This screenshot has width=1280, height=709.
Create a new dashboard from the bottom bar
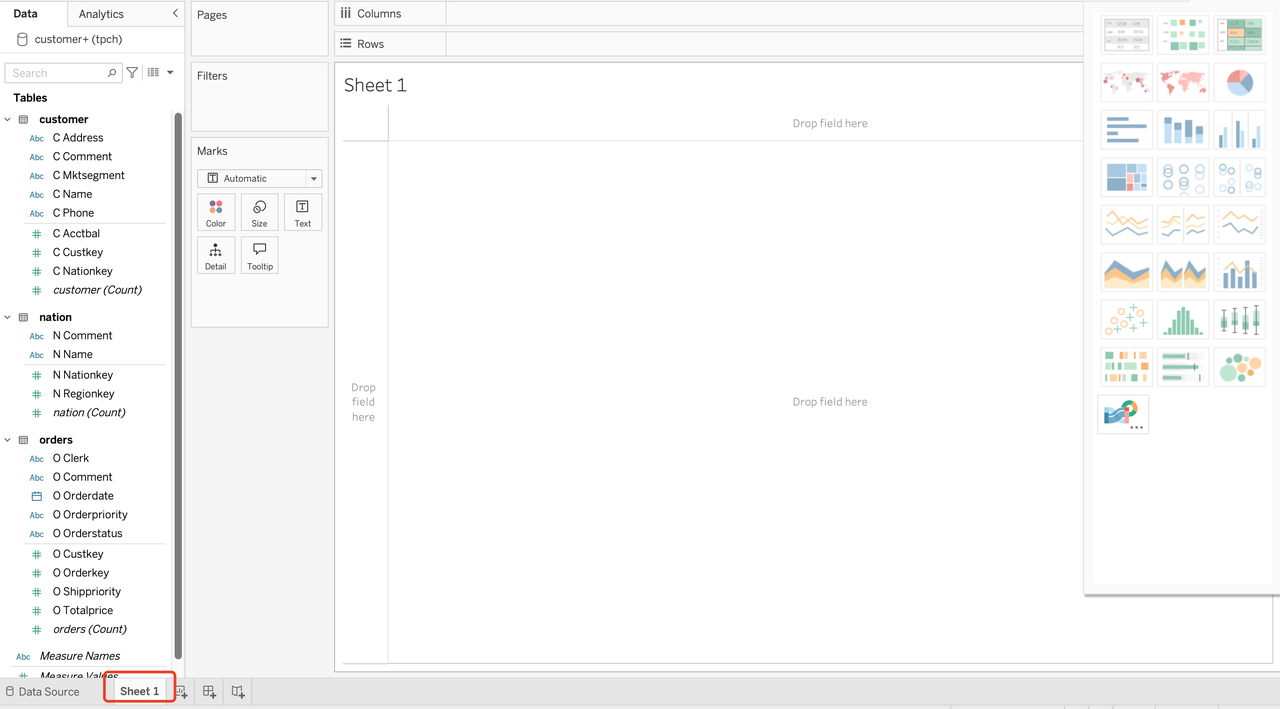click(x=208, y=690)
